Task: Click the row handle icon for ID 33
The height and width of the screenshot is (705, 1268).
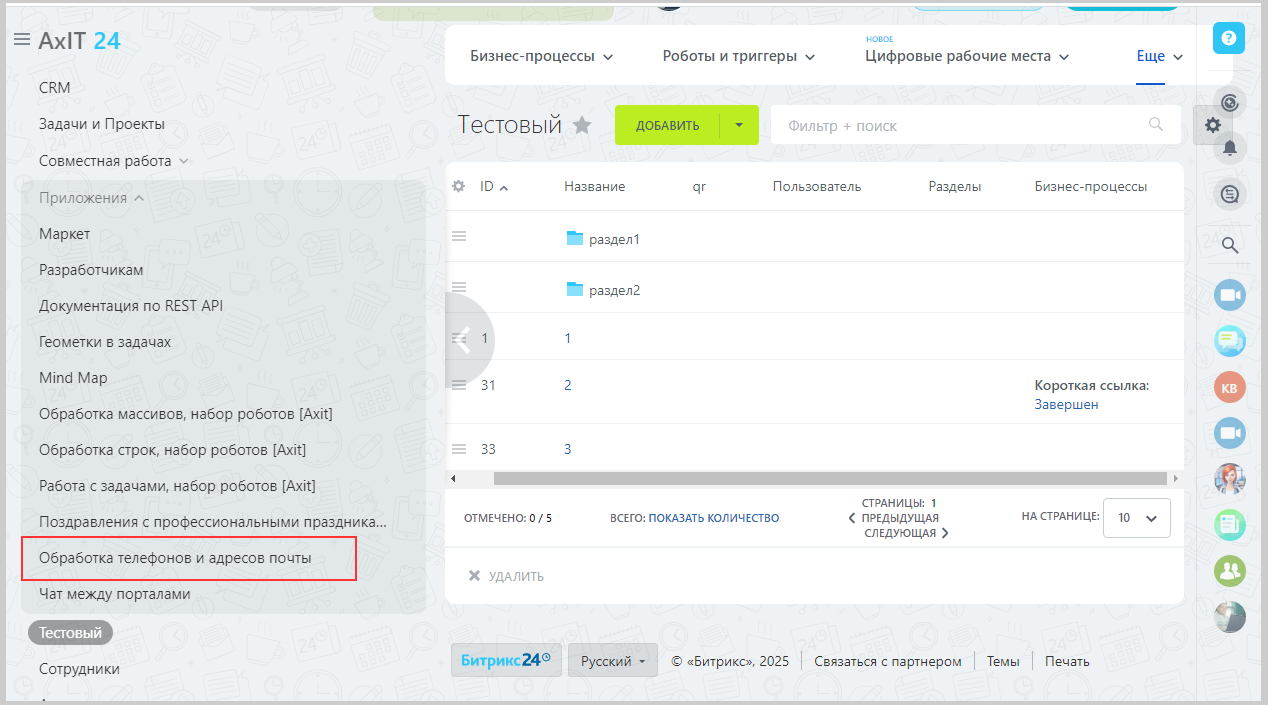Action: click(459, 449)
